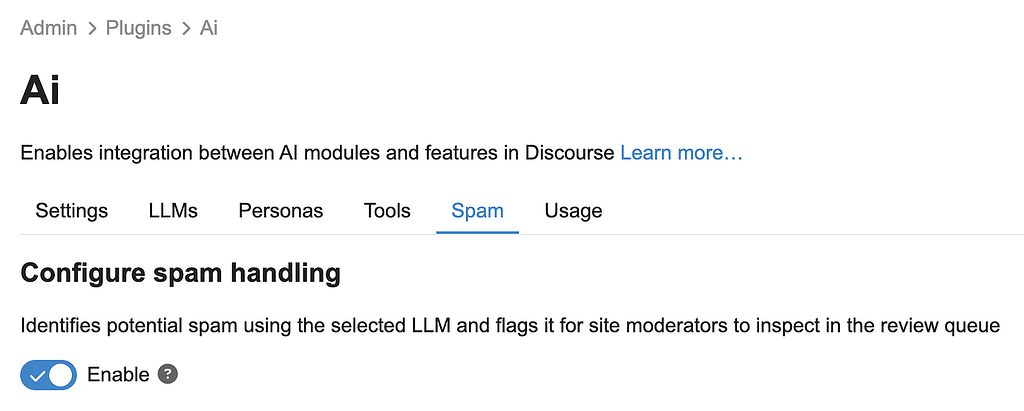The width and height of the screenshot is (1024, 411).
Task: Click the large Ai page heading
Action: point(40,90)
